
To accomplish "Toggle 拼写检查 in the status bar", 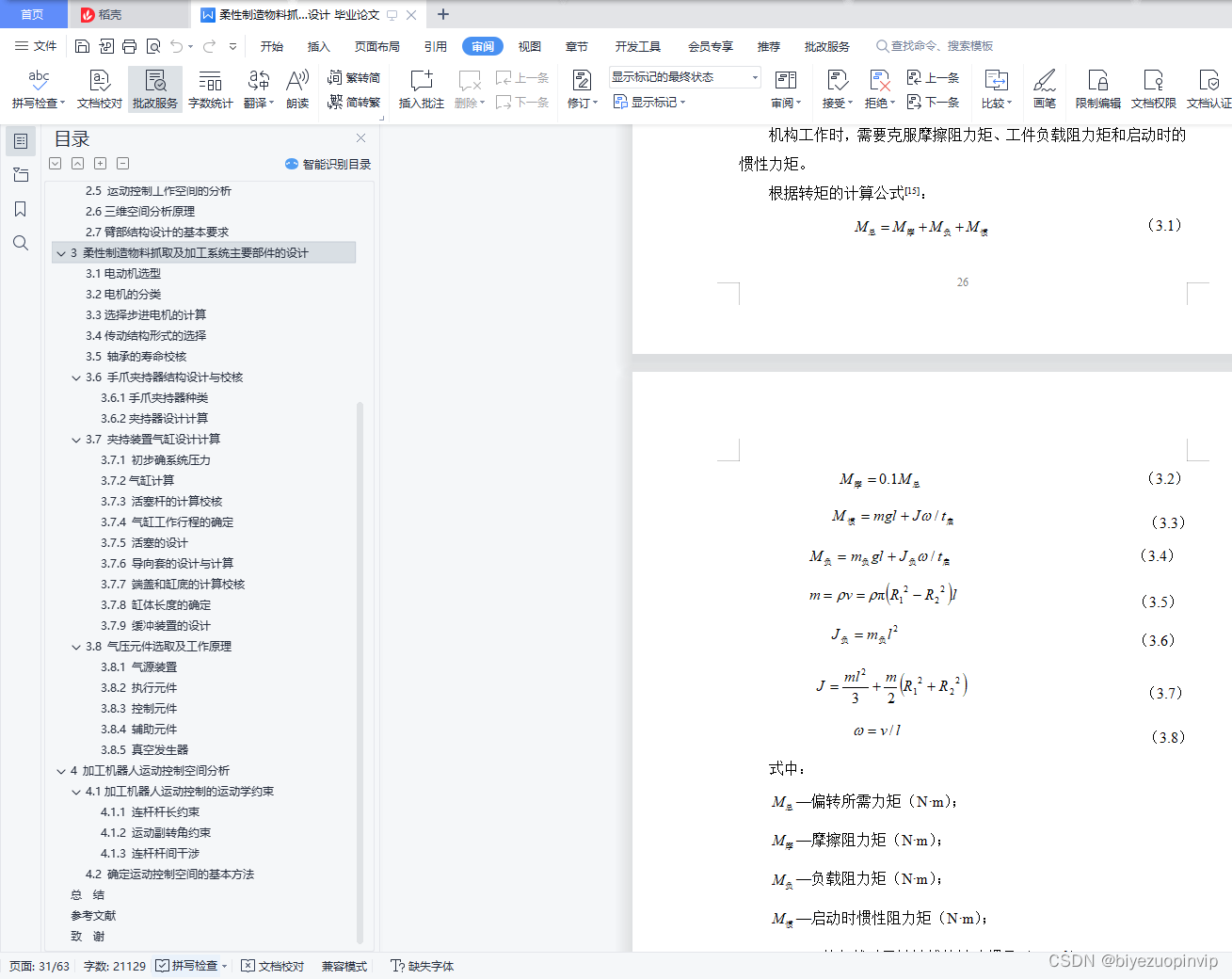I will 192,966.
